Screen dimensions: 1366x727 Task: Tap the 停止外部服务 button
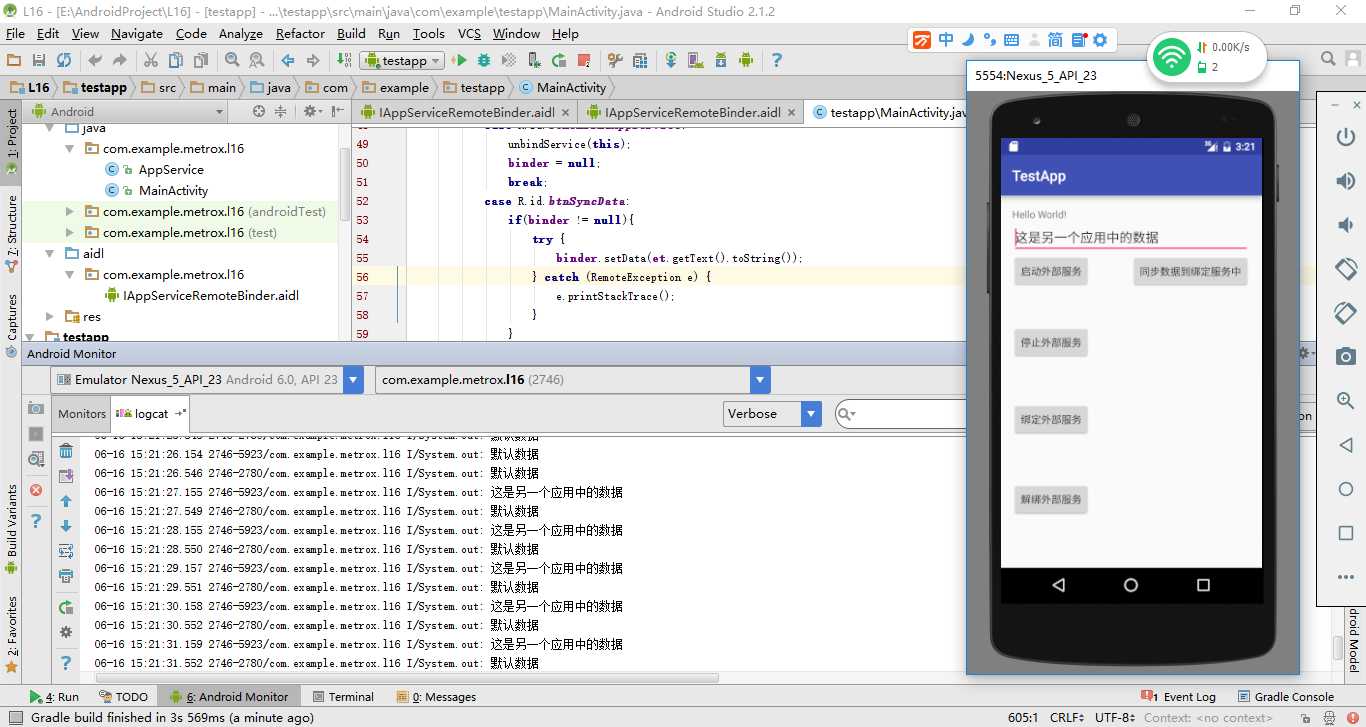pos(1051,342)
